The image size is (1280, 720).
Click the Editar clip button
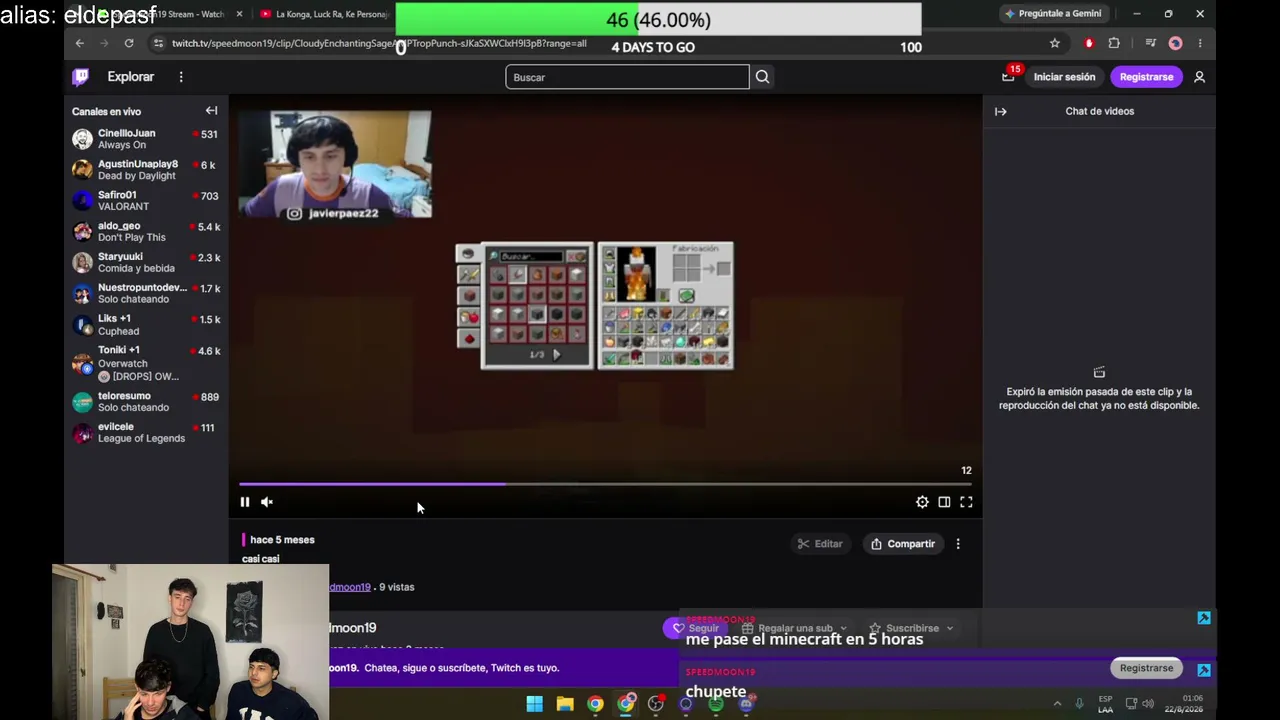click(820, 544)
